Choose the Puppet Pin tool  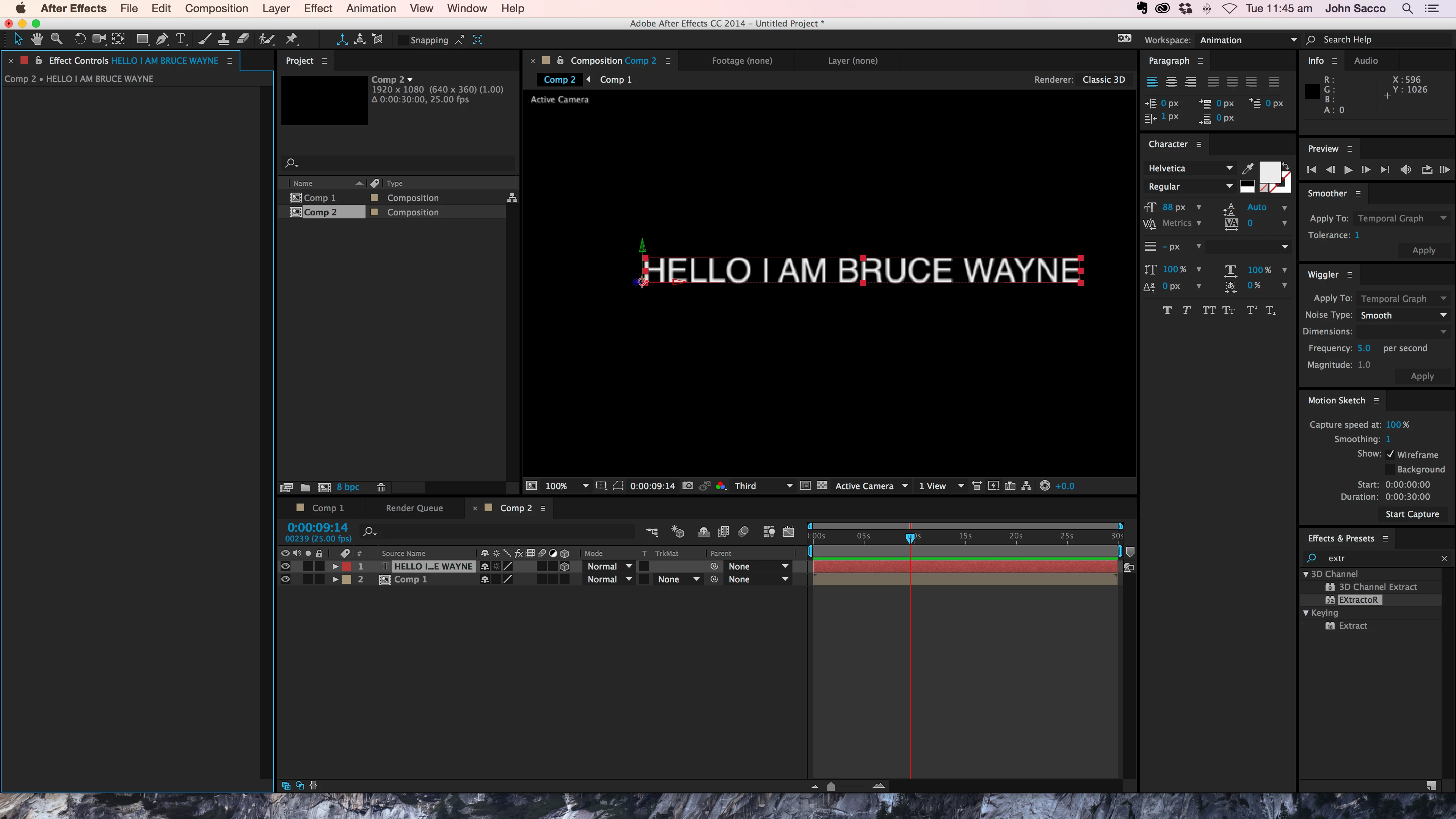point(292,39)
